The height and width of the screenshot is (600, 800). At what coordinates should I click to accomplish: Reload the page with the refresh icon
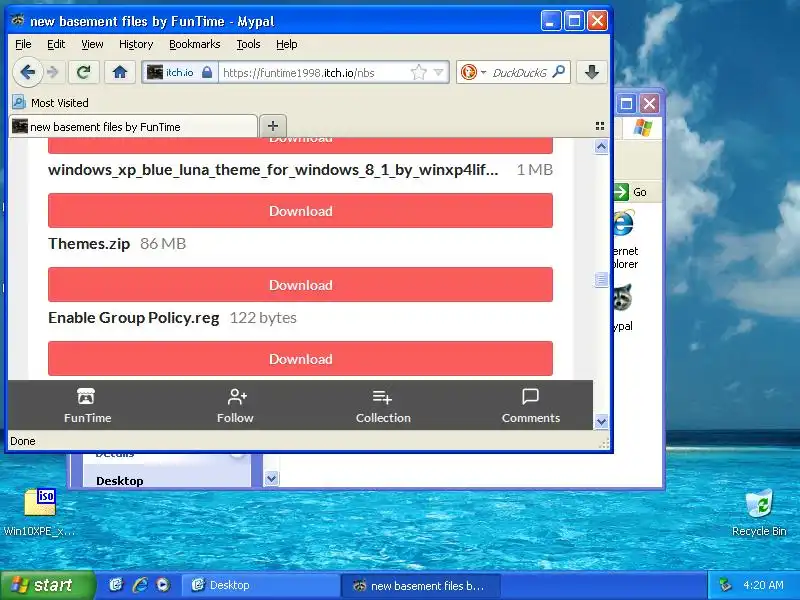pyautogui.click(x=84, y=72)
